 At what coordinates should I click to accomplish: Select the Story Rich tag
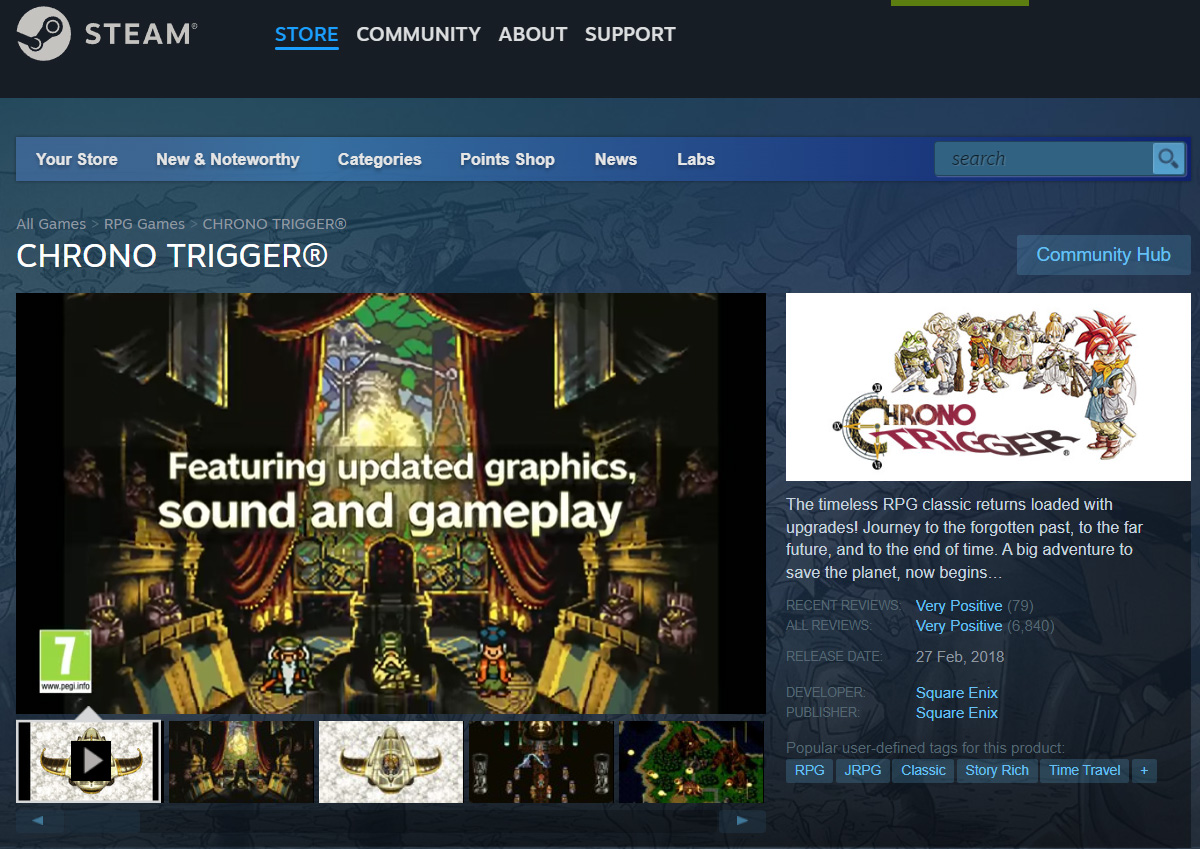[997, 770]
